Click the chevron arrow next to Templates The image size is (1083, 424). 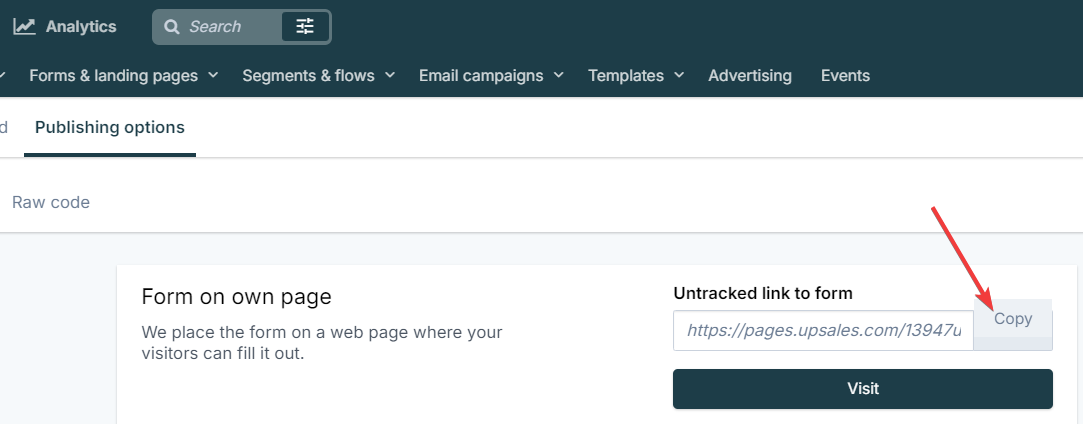pyautogui.click(x=679, y=75)
